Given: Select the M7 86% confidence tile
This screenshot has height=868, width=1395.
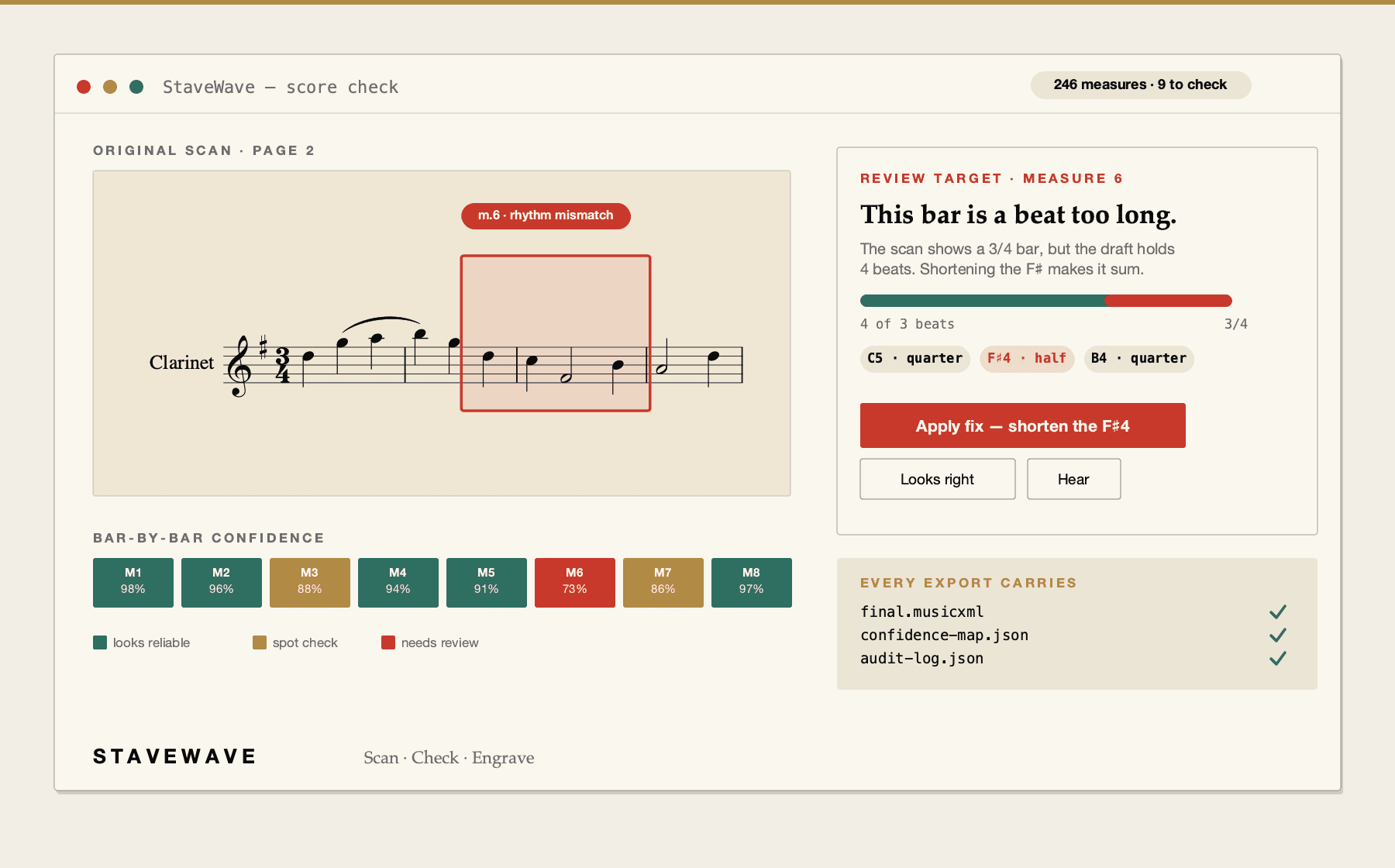Looking at the screenshot, I should point(663,583).
